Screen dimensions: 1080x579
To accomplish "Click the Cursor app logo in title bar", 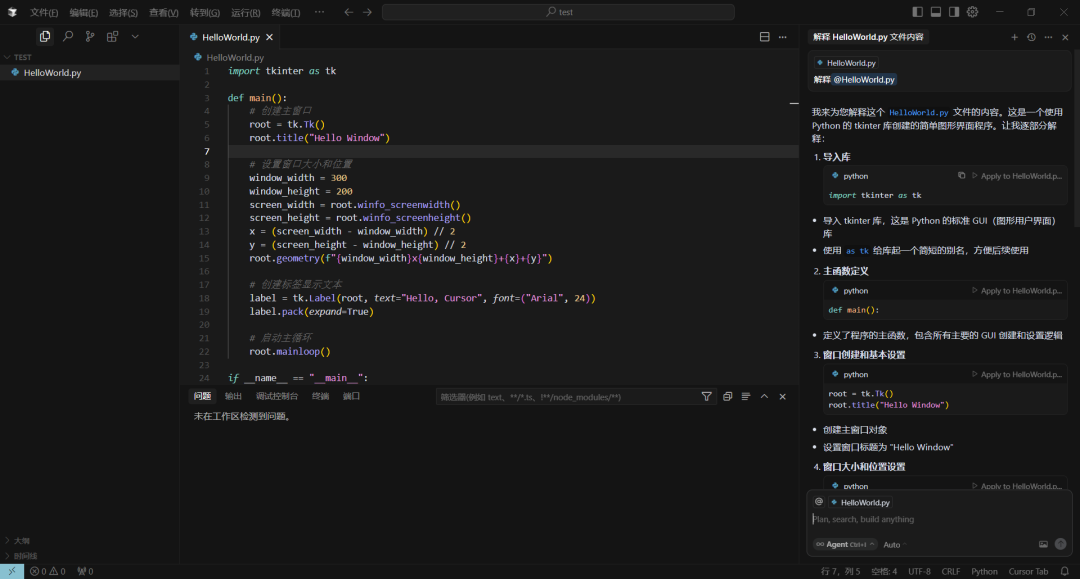I will pyautogui.click(x=12, y=12).
